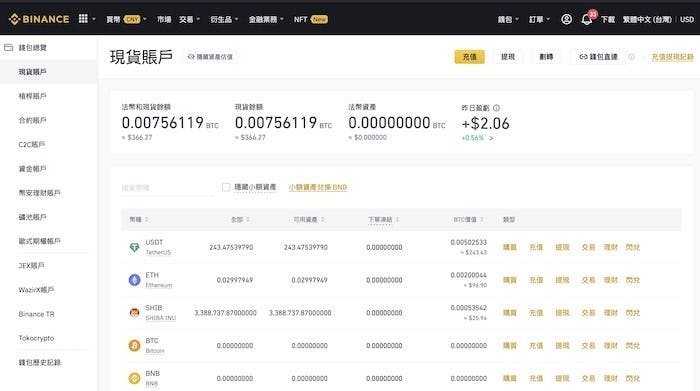Open the 市場 markets menu
Image resolution: width=700 pixels, height=391 pixels.
click(164, 19)
